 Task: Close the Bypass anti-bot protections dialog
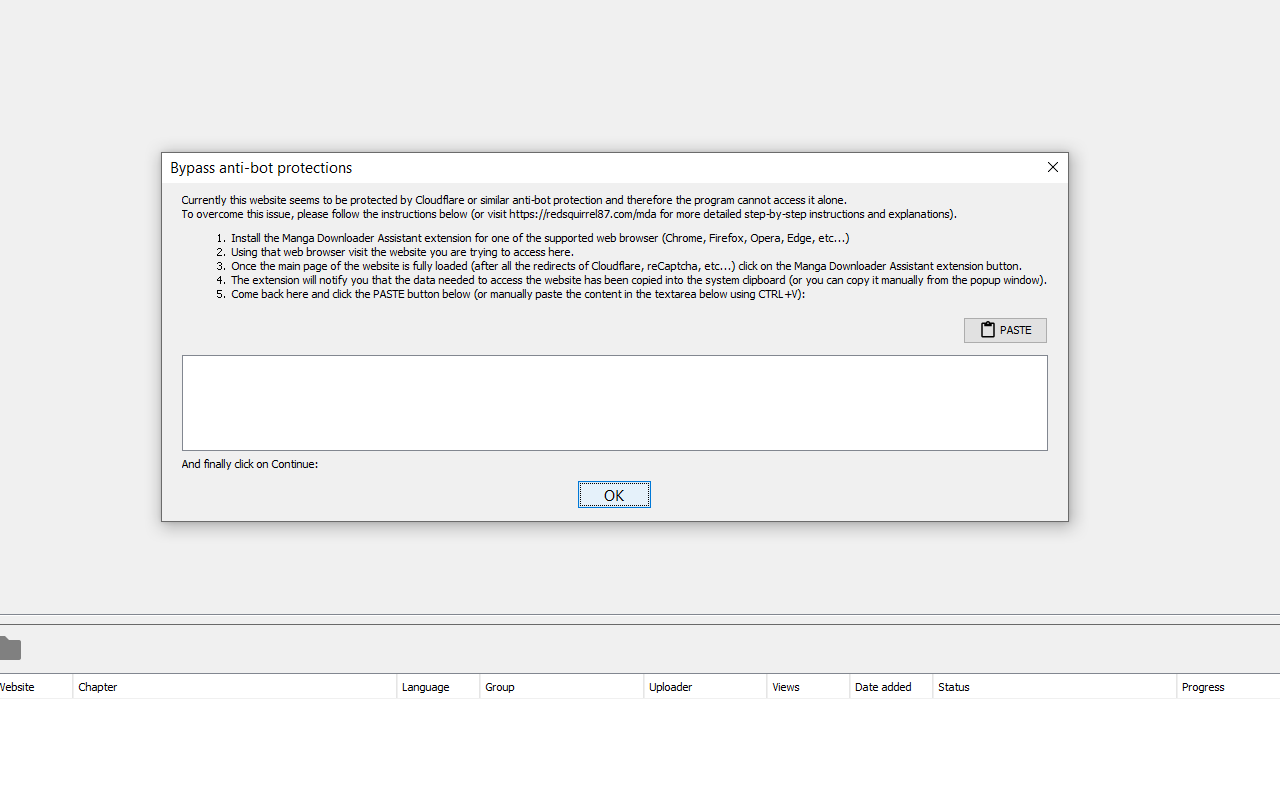click(x=1052, y=167)
